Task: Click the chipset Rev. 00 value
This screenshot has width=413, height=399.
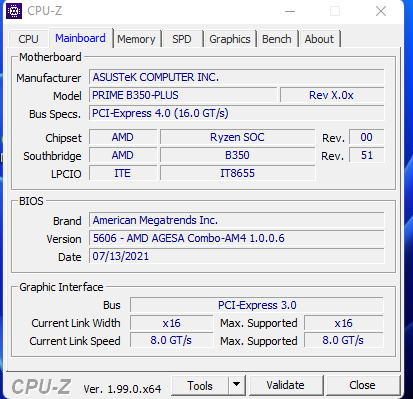Action: (366, 137)
